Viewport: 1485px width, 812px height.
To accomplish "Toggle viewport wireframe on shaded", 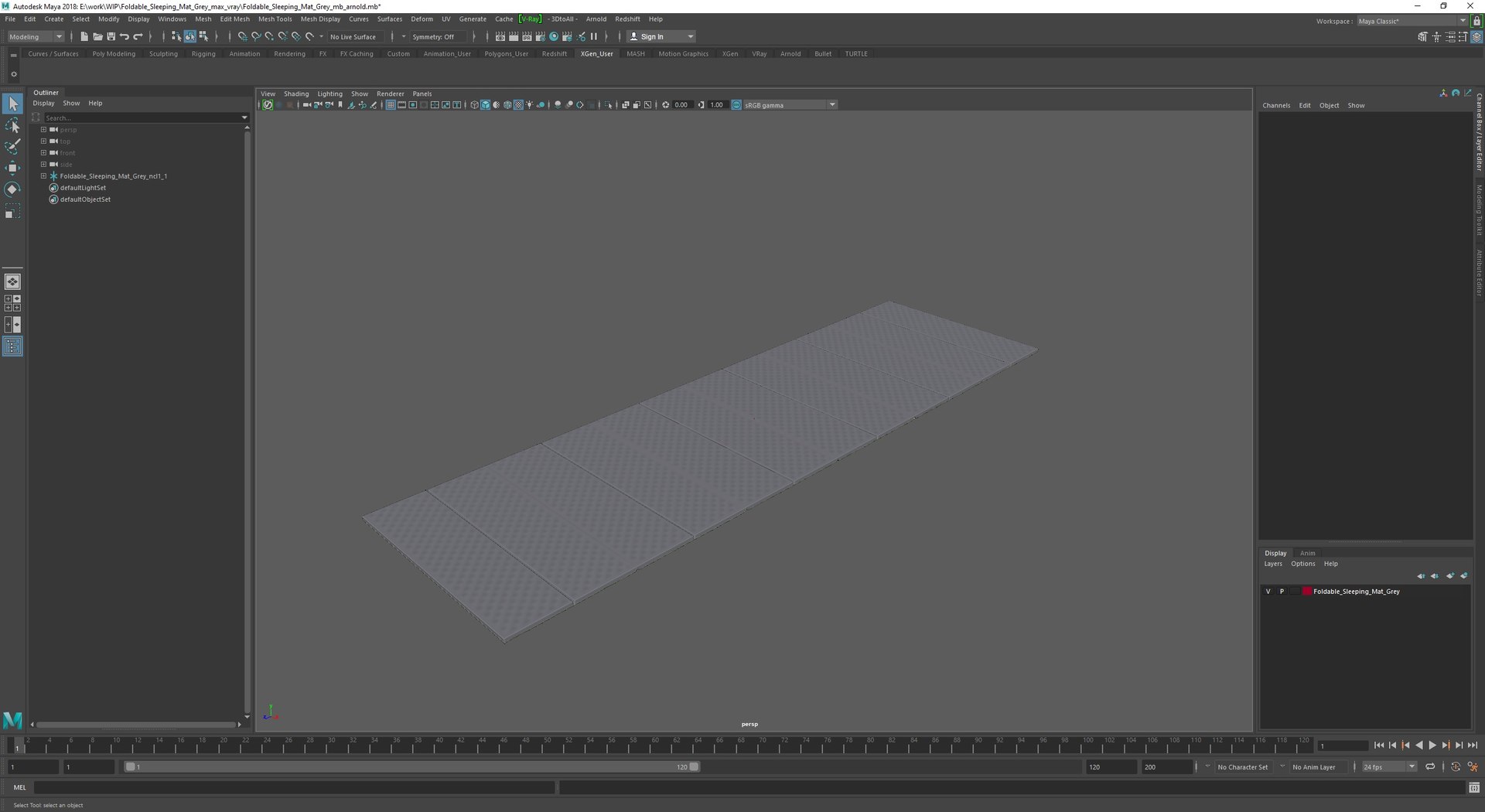I will coord(507,105).
